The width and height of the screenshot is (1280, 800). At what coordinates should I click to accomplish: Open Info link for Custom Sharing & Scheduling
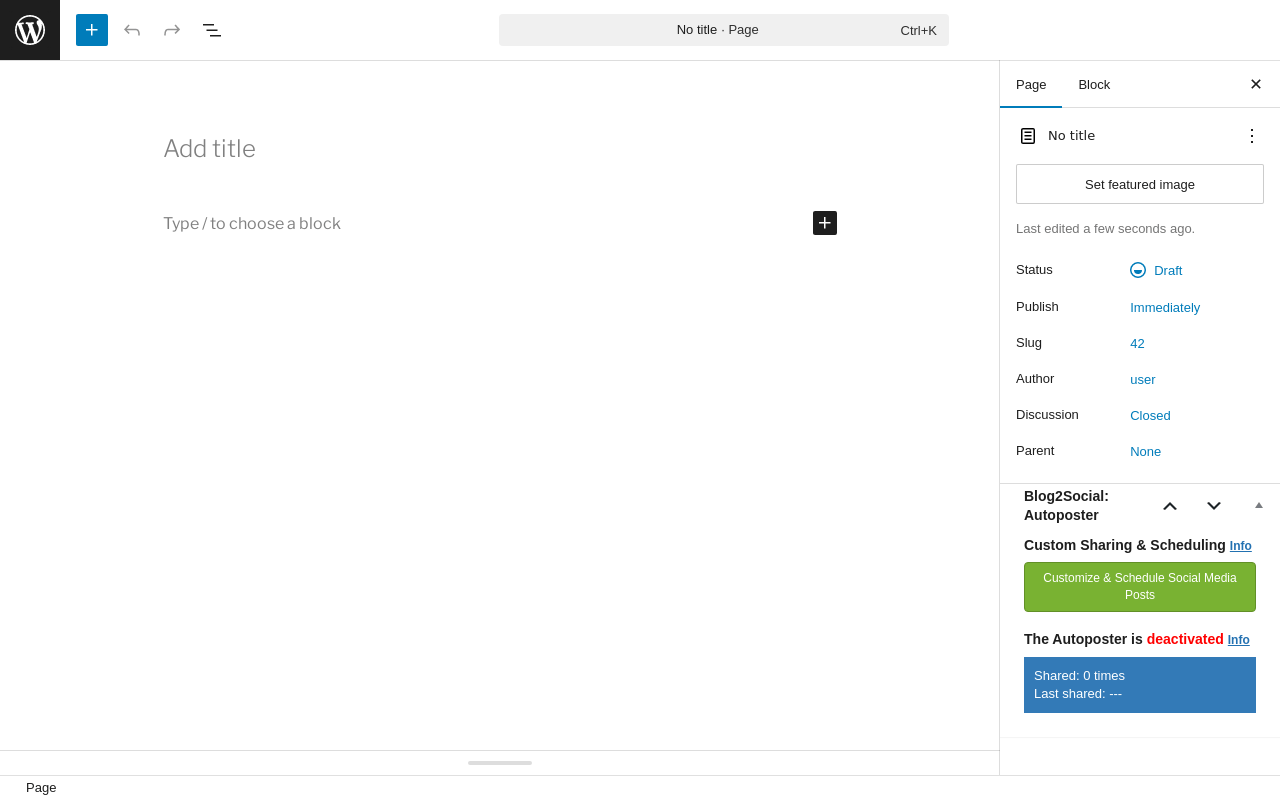click(1241, 546)
